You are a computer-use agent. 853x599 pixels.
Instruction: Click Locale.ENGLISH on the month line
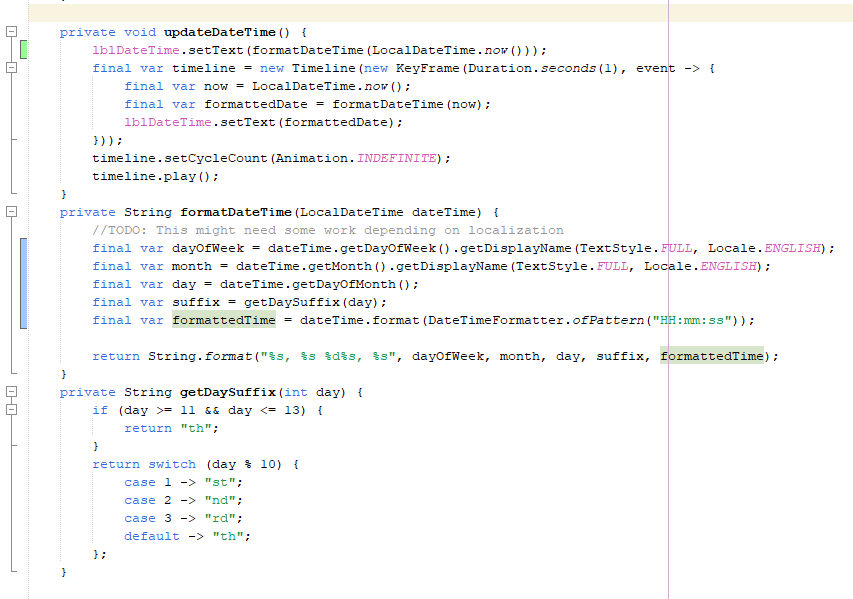(x=700, y=266)
